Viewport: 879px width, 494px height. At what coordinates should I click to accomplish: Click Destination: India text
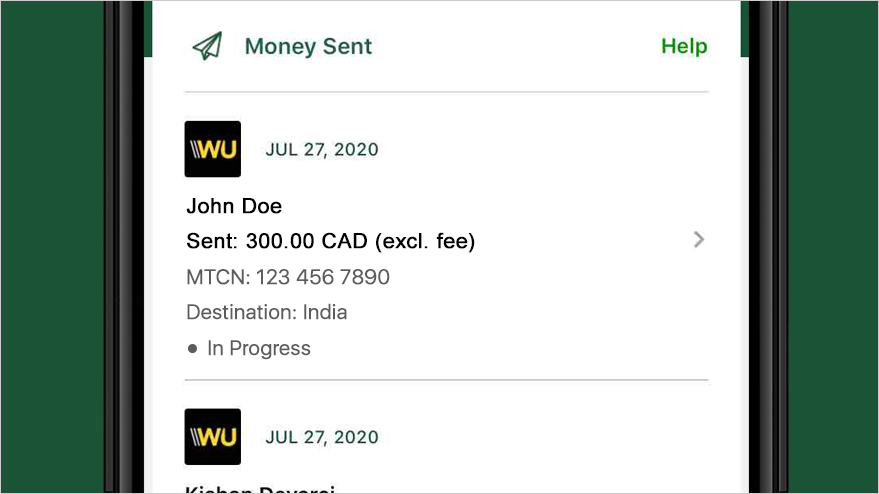pos(267,312)
